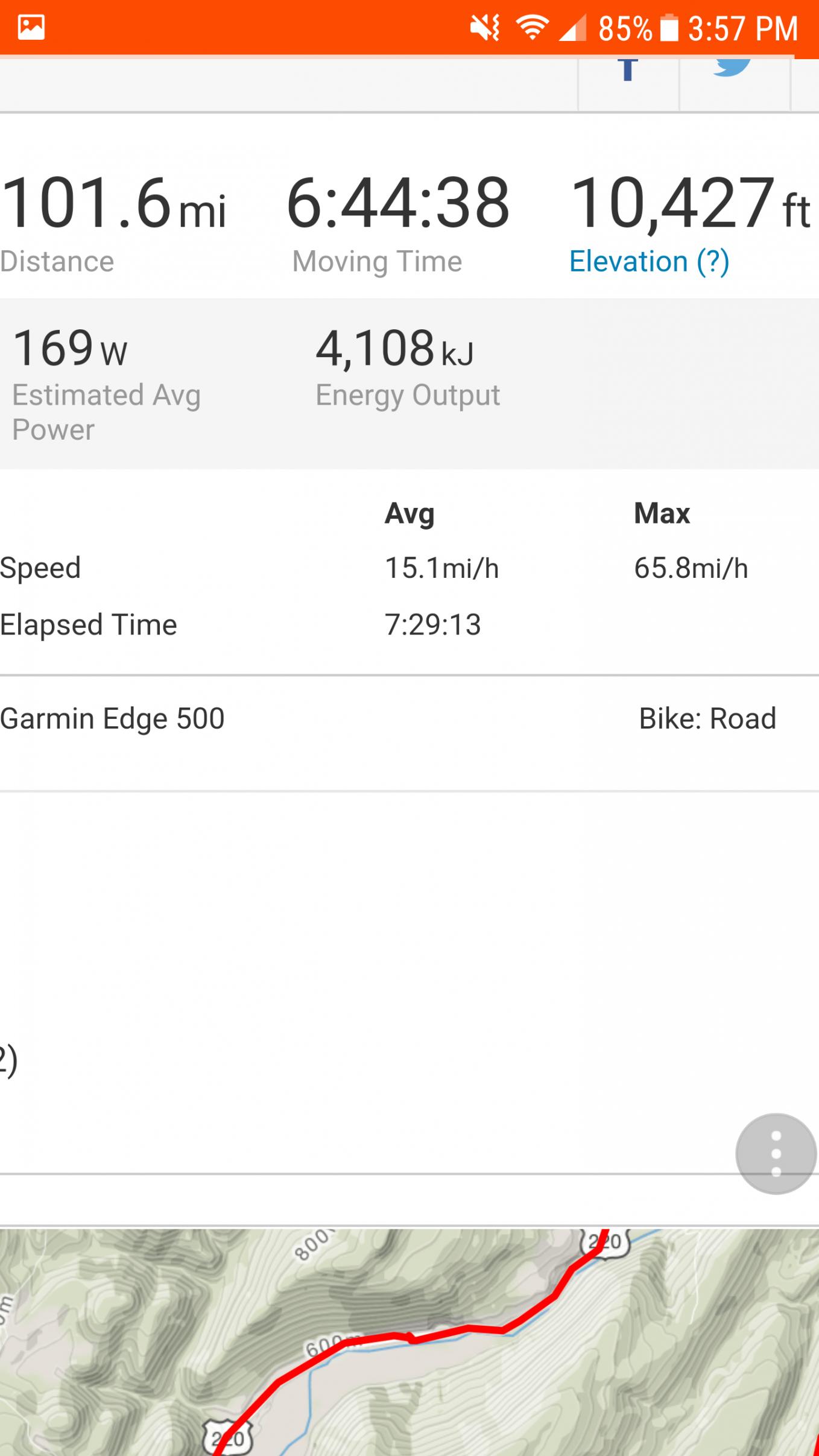The height and width of the screenshot is (1456, 819).
Task: Tap the Garmin Edge 500 device label
Action: pyautogui.click(x=113, y=719)
